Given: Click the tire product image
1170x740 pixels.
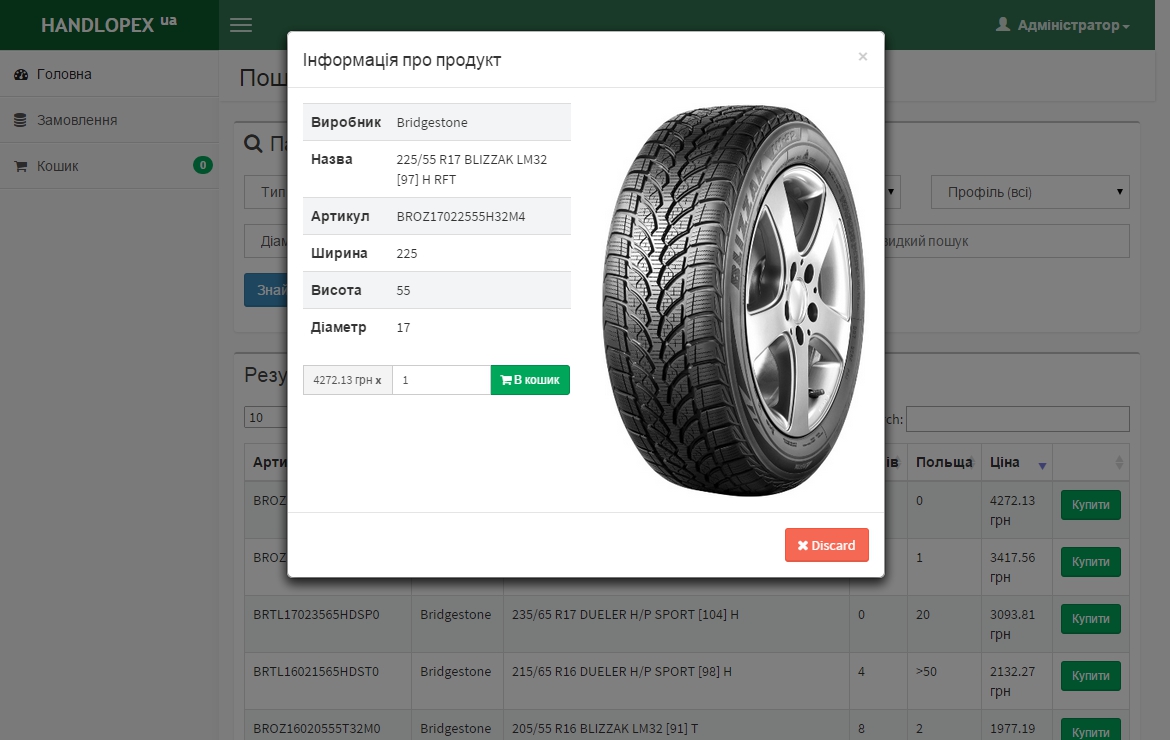Looking at the screenshot, I should click(733, 300).
